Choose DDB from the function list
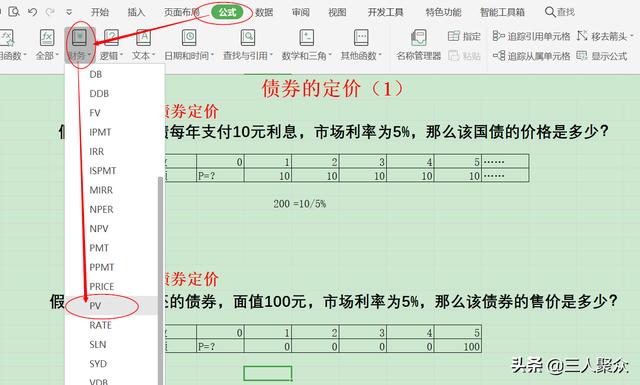Viewport: 640px width, 385px height. point(111,93)
